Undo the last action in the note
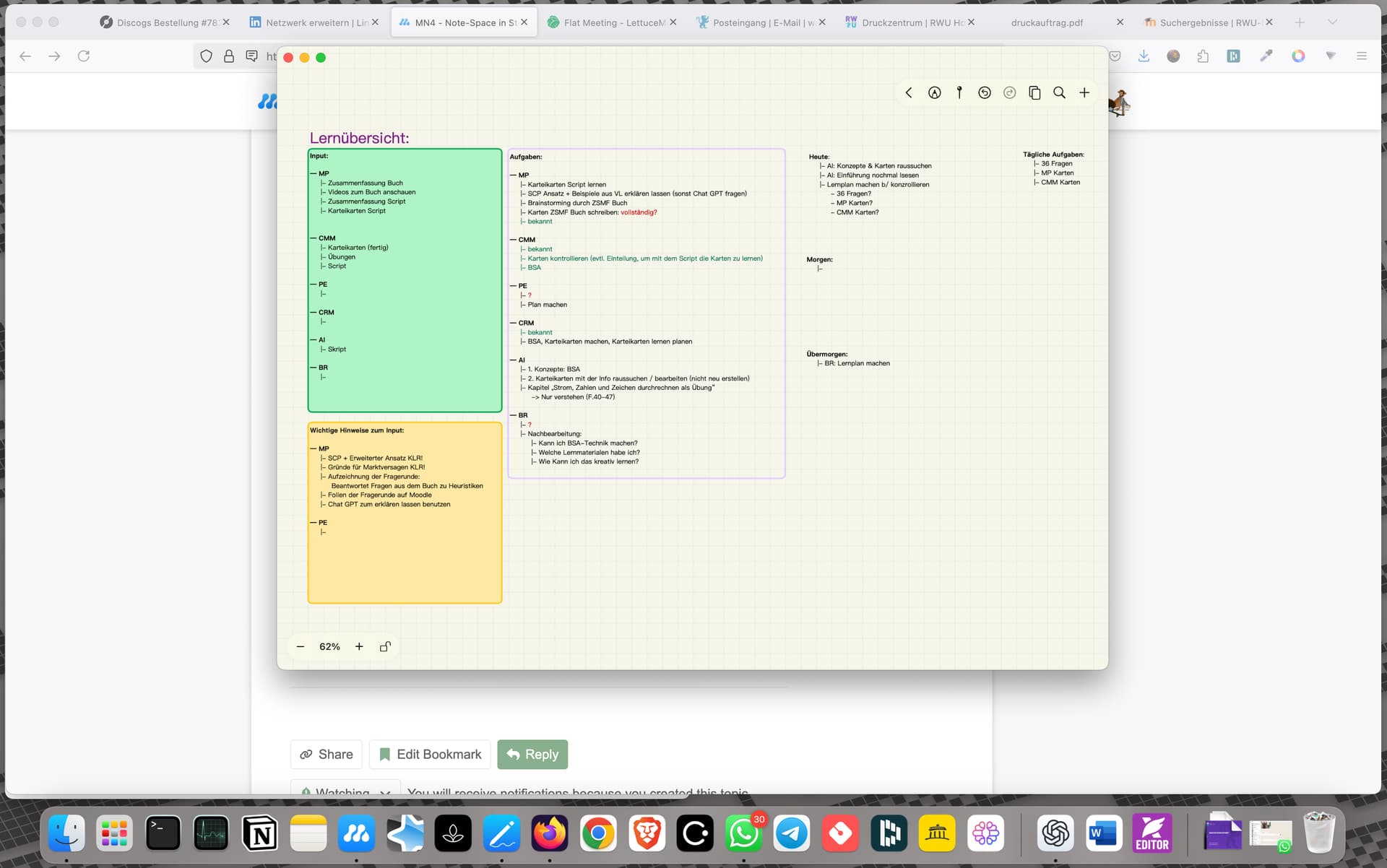Viewport: 1387px width, 868px height. [x=984, y=92]
